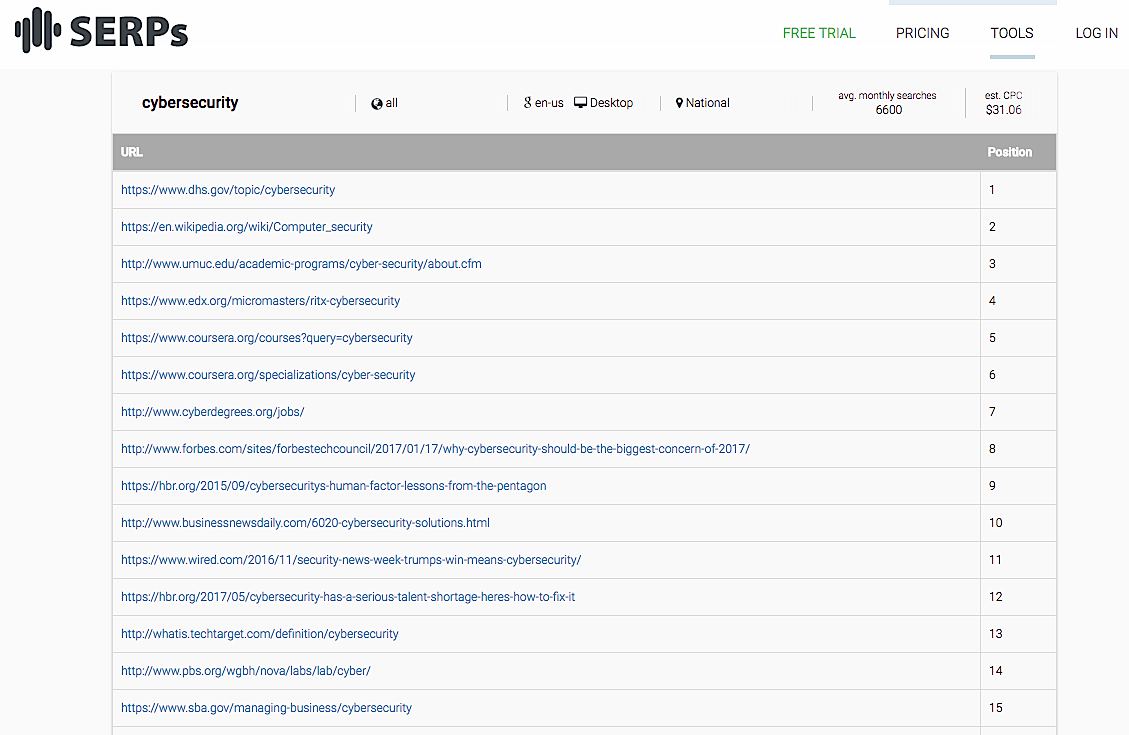Click the Desktop monitor icon
The image size is (1129, 735).
[x=580, y=103]
